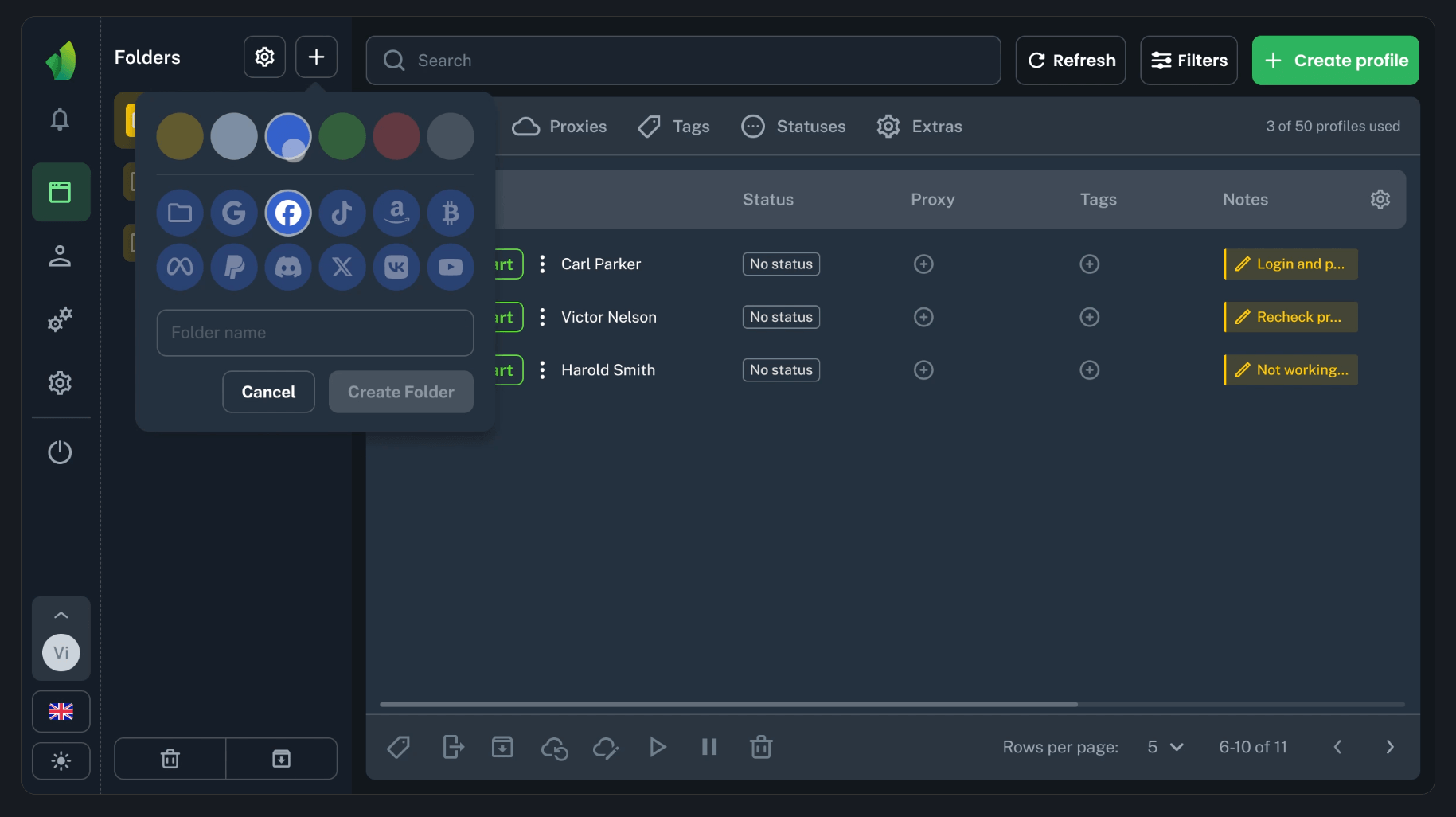Screen dimensions: 1456x817
Task: Edit the 'Recheck pr...' note
Action: [x=1290, y=317]
